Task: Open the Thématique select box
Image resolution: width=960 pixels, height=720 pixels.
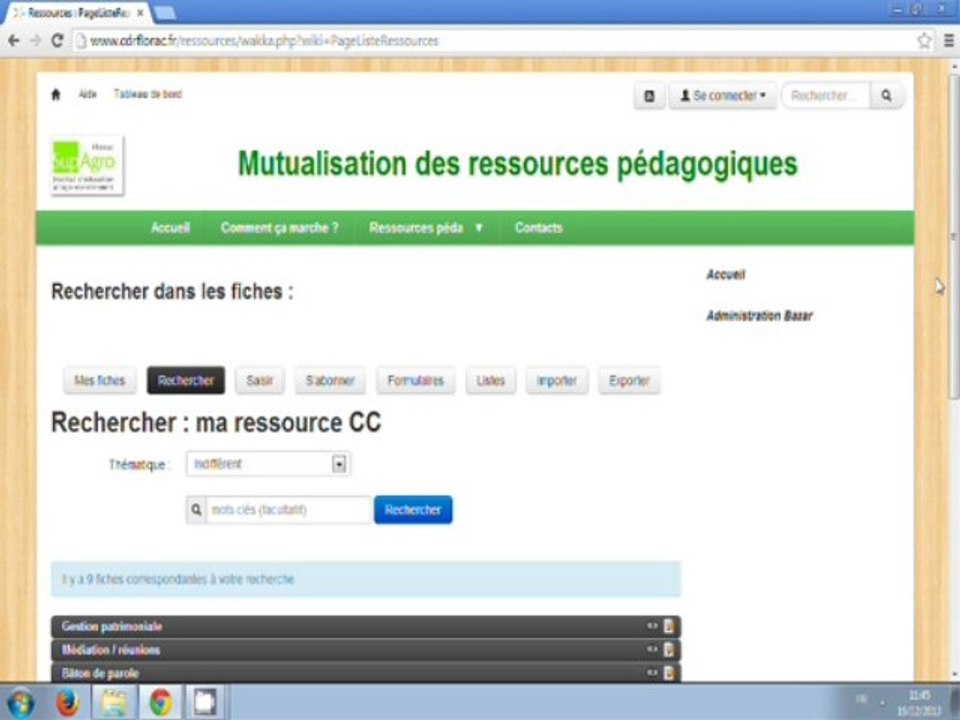Action: (x=268, y=464)
